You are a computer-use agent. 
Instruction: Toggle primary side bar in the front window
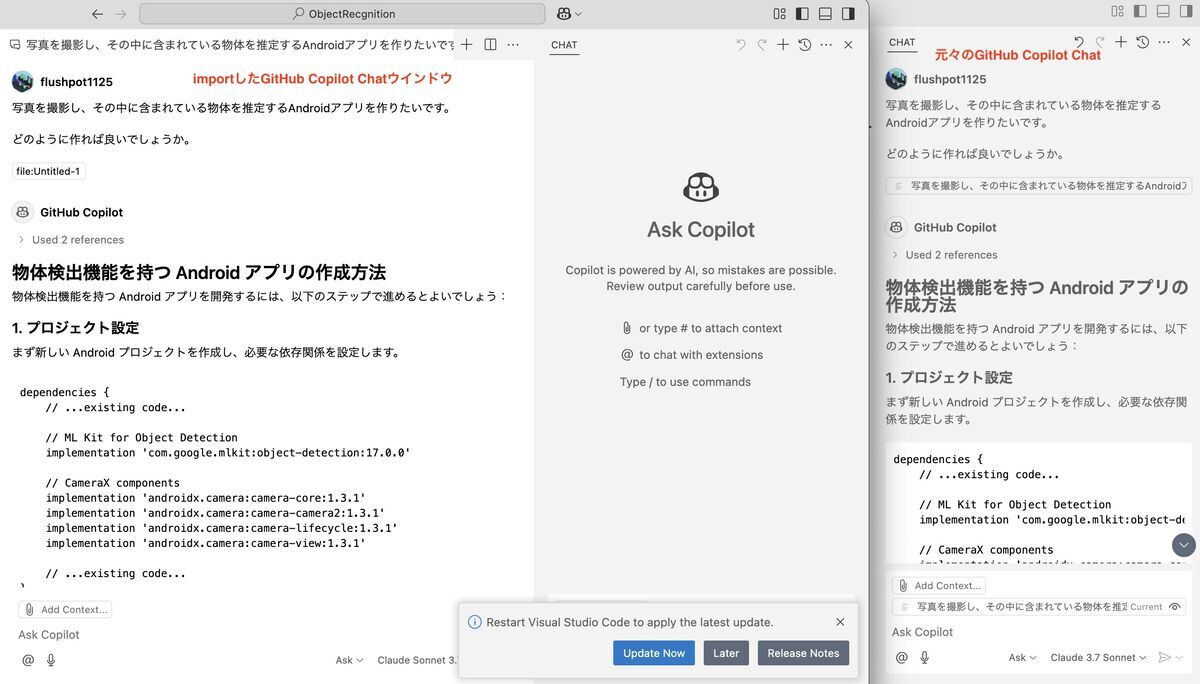click(x=802, y=14)
